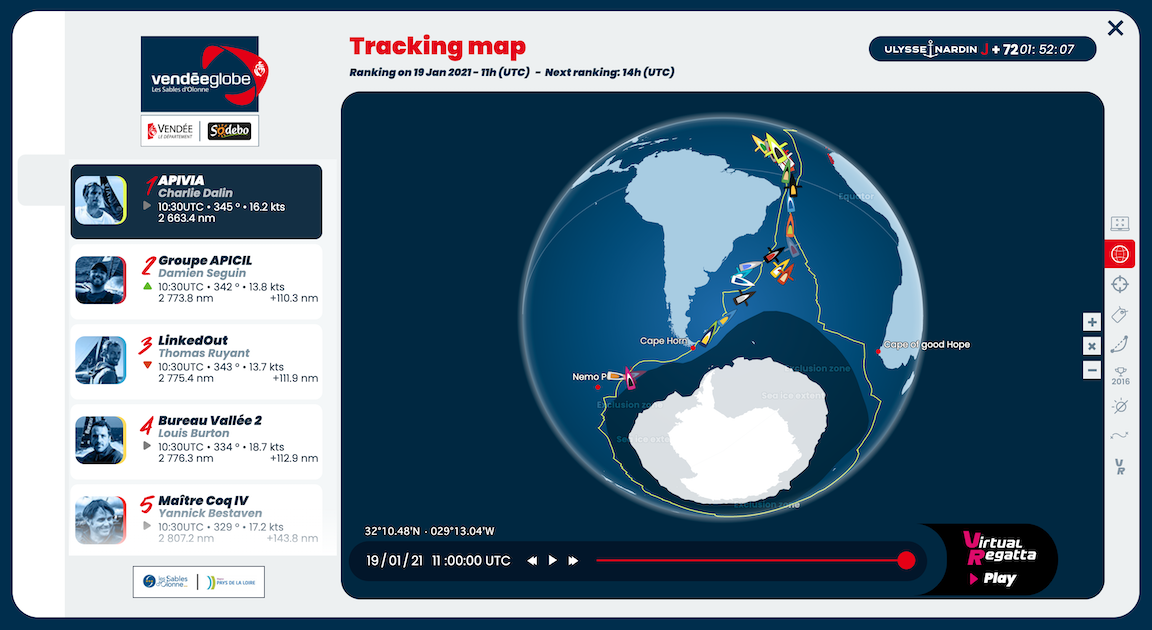Zoom out on the map with minus
Viewport: 1152px width, 630px height.
pos(1092,370)
